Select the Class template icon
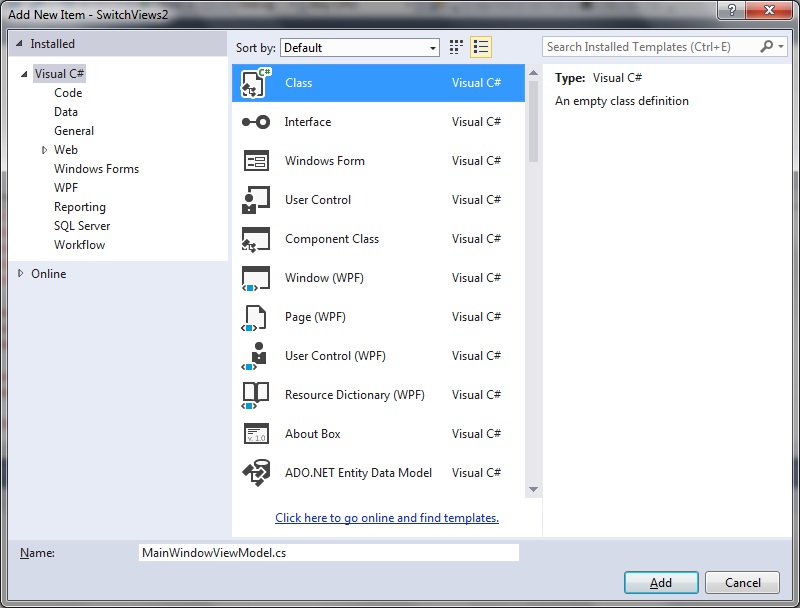Image resolution: width=800 pixels, height=608 pixels. pyautogui.click(x=256, y=83)
